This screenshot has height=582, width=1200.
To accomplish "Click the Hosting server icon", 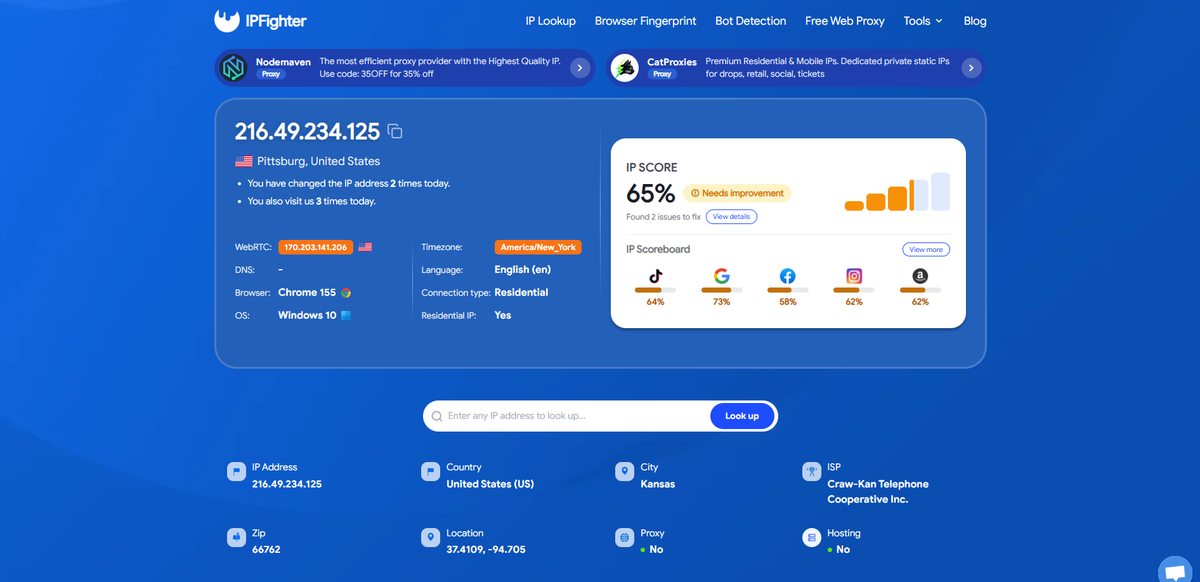I will (x=811, y=538).
